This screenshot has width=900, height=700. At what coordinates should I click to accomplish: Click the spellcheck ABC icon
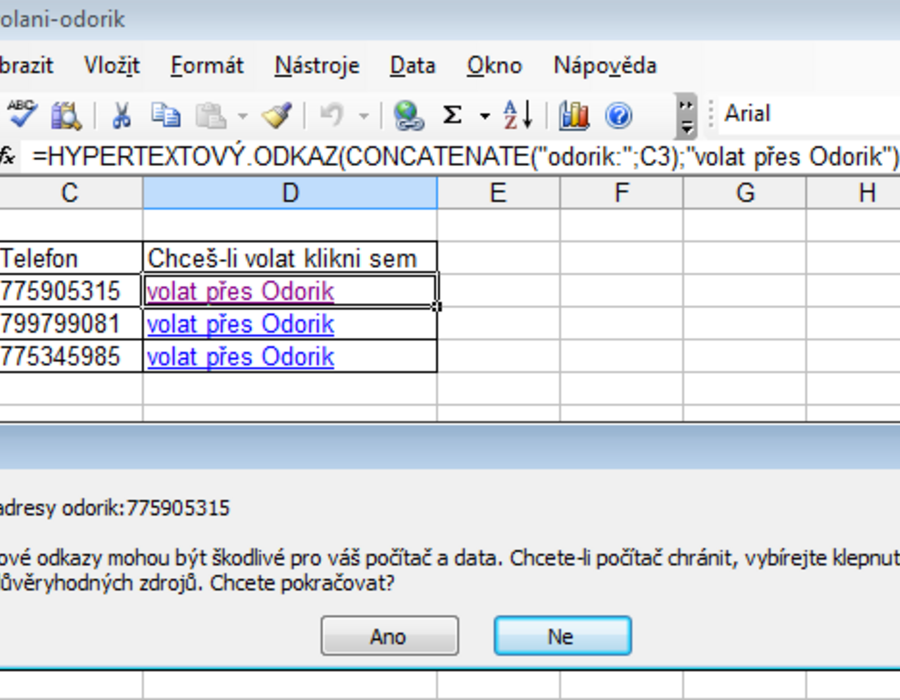tap(22, 114)
